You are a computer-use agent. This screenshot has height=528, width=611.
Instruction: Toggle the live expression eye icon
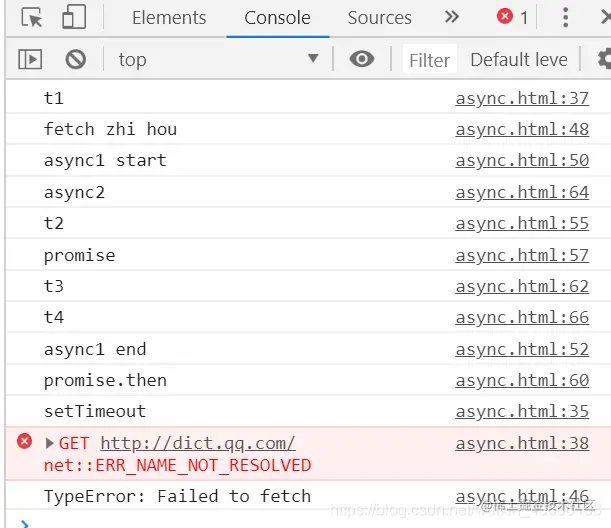click(x=362, y=59)
